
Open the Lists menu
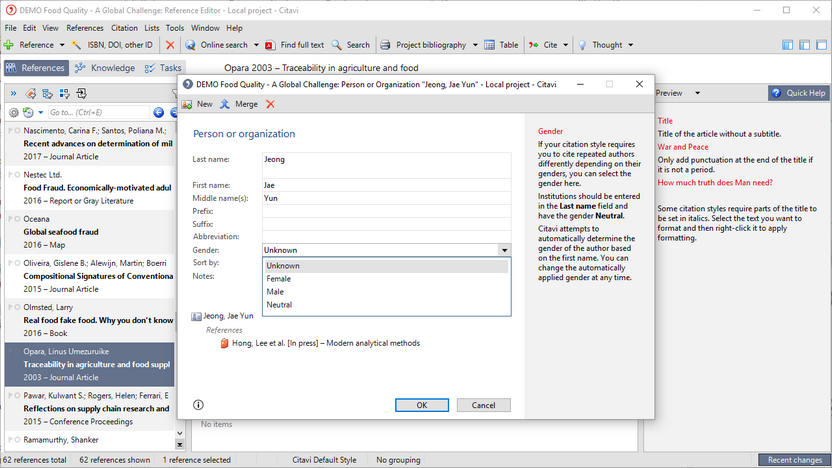point(152,28)
